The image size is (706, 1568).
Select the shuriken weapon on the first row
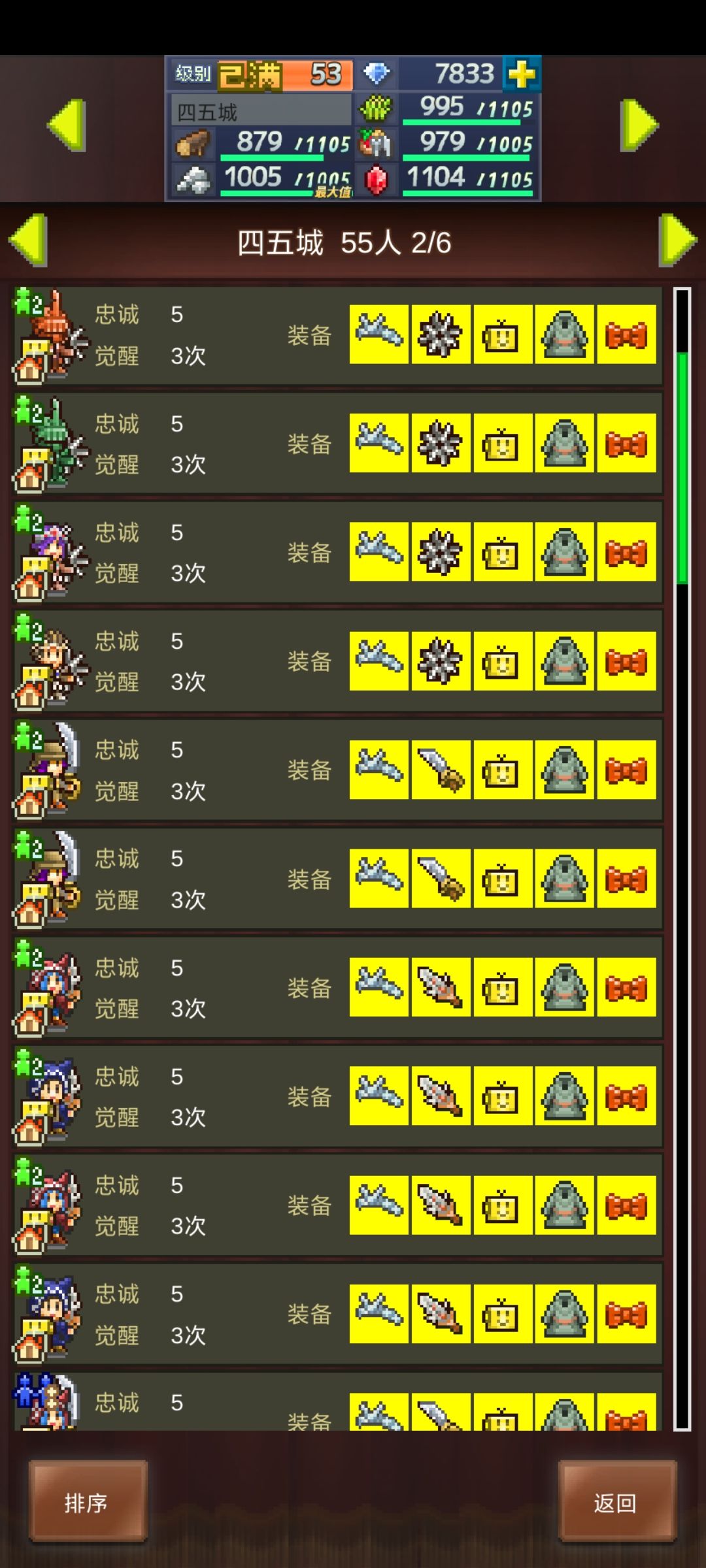[x=440, y=335]
